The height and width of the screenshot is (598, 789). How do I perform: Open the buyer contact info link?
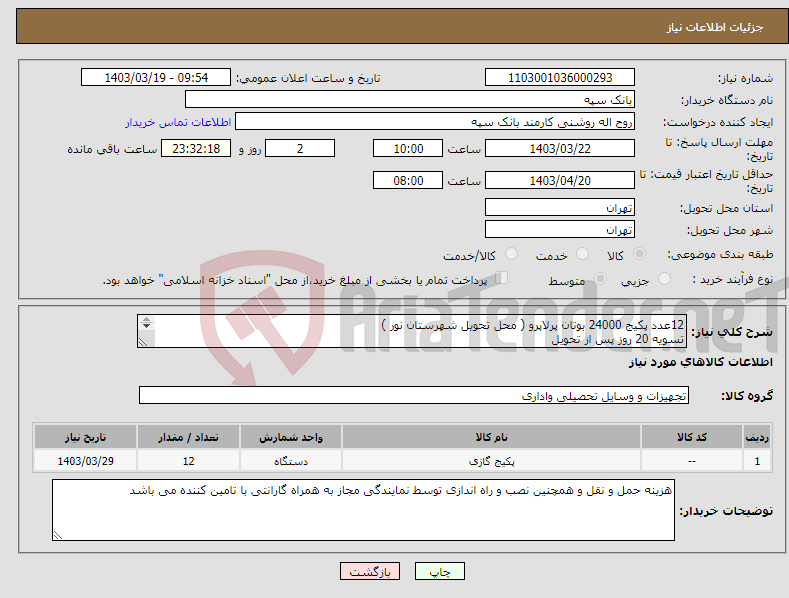[178, 122]
